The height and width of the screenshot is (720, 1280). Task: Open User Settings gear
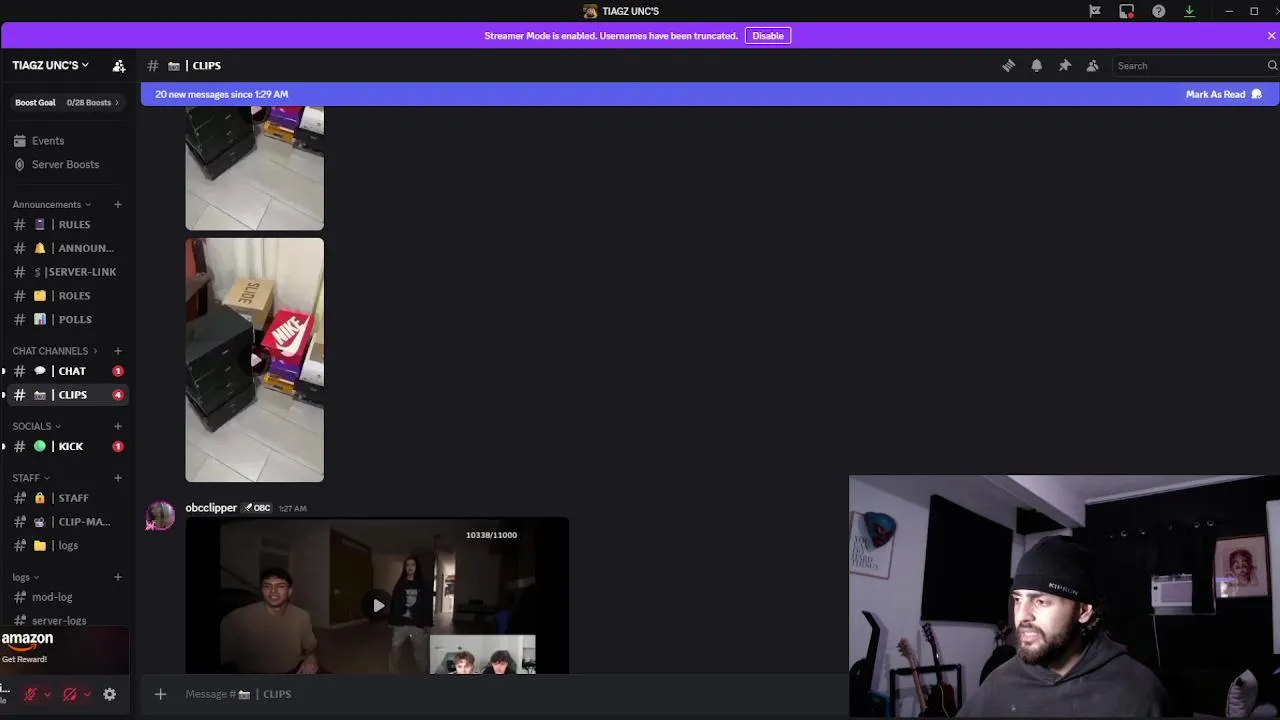click(x=110, y=694)
